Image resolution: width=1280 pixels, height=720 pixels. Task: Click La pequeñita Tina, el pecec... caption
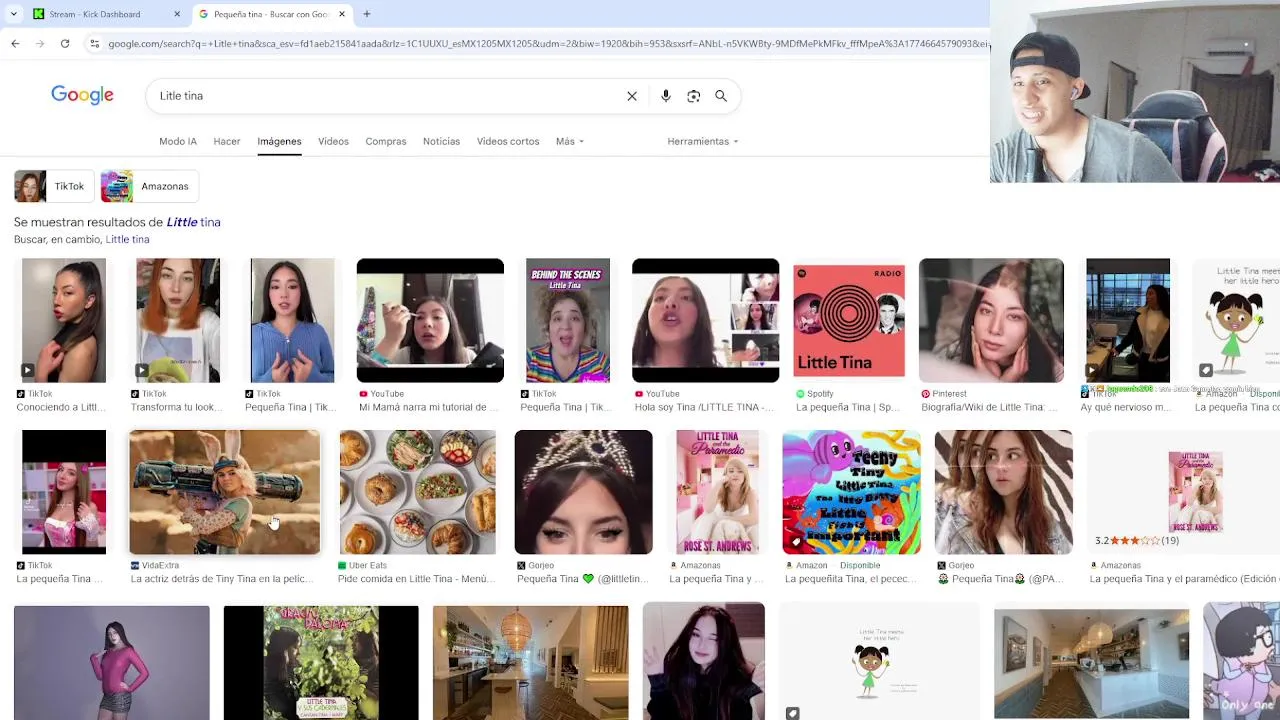(x=851, y=579)
